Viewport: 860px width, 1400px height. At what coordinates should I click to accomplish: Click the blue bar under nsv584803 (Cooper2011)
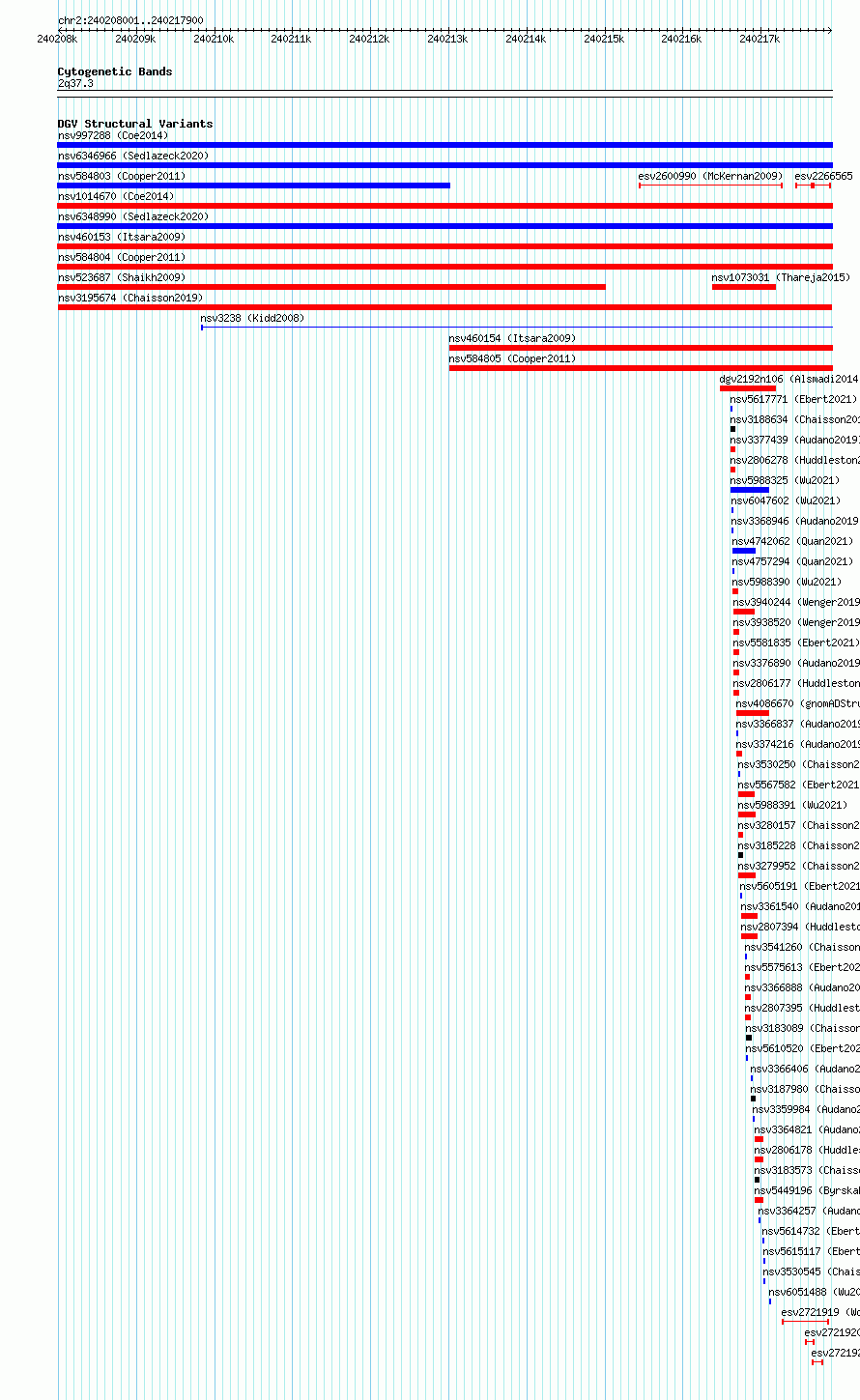(254, 186)
